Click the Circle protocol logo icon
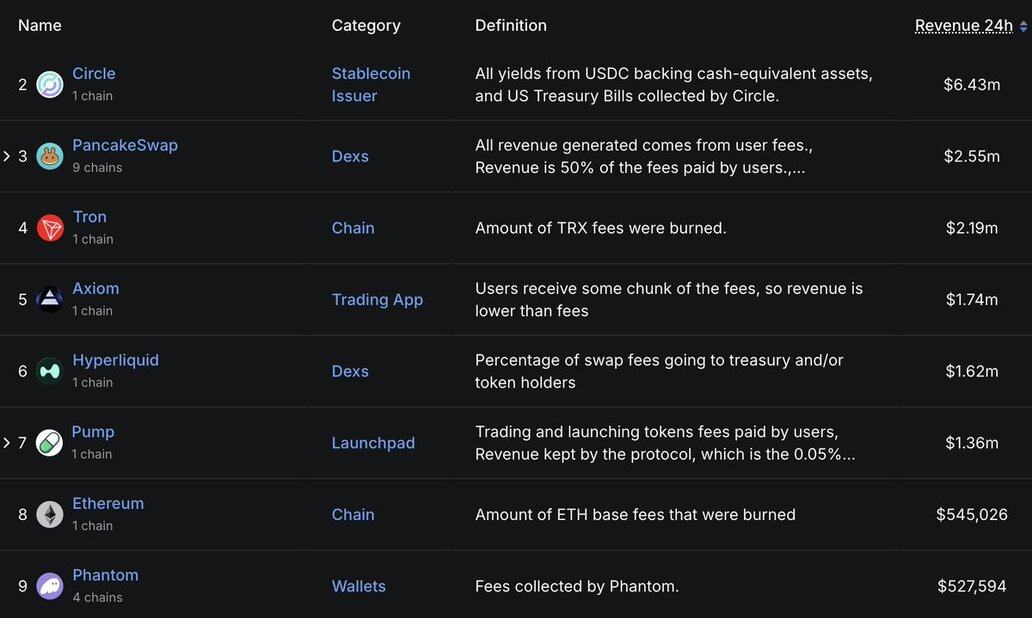The height and width of the screenshot is (618, 1032). coord(49,84)
